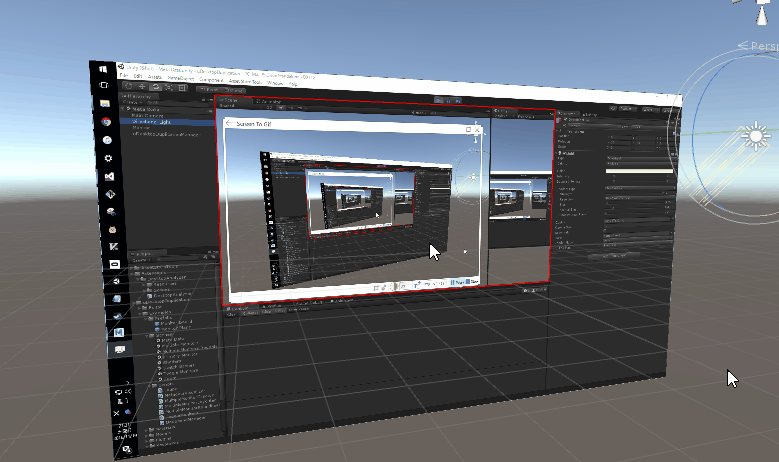Open the Oculus app icon on taskbar

(x=114, y=264)
